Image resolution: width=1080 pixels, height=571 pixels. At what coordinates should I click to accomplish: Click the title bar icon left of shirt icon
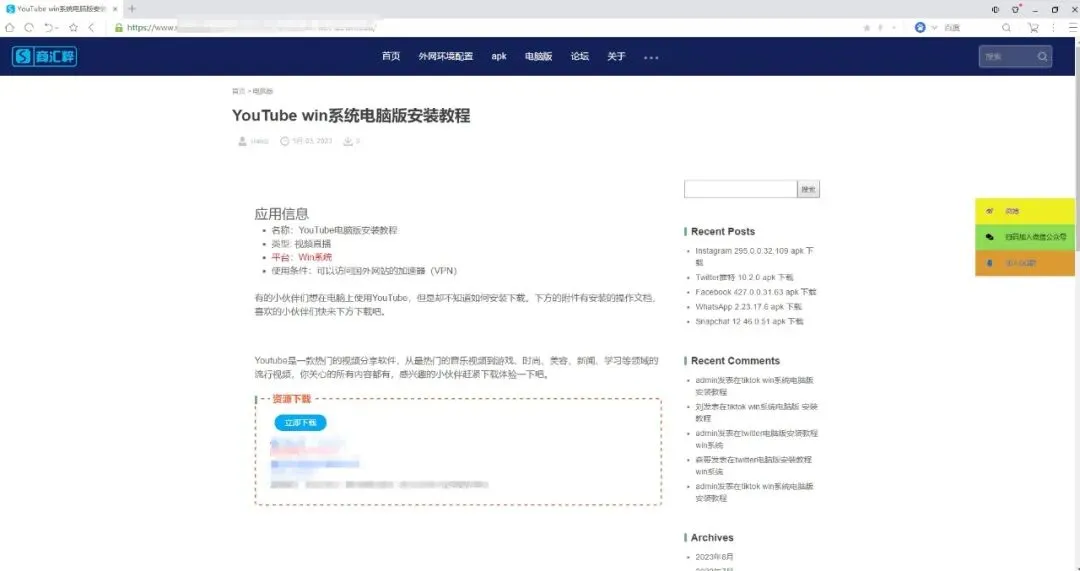coord(995,10)
